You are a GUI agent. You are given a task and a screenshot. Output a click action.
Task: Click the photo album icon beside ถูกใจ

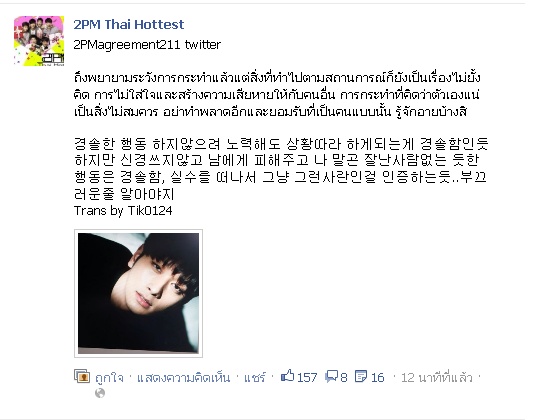[82, 376]
